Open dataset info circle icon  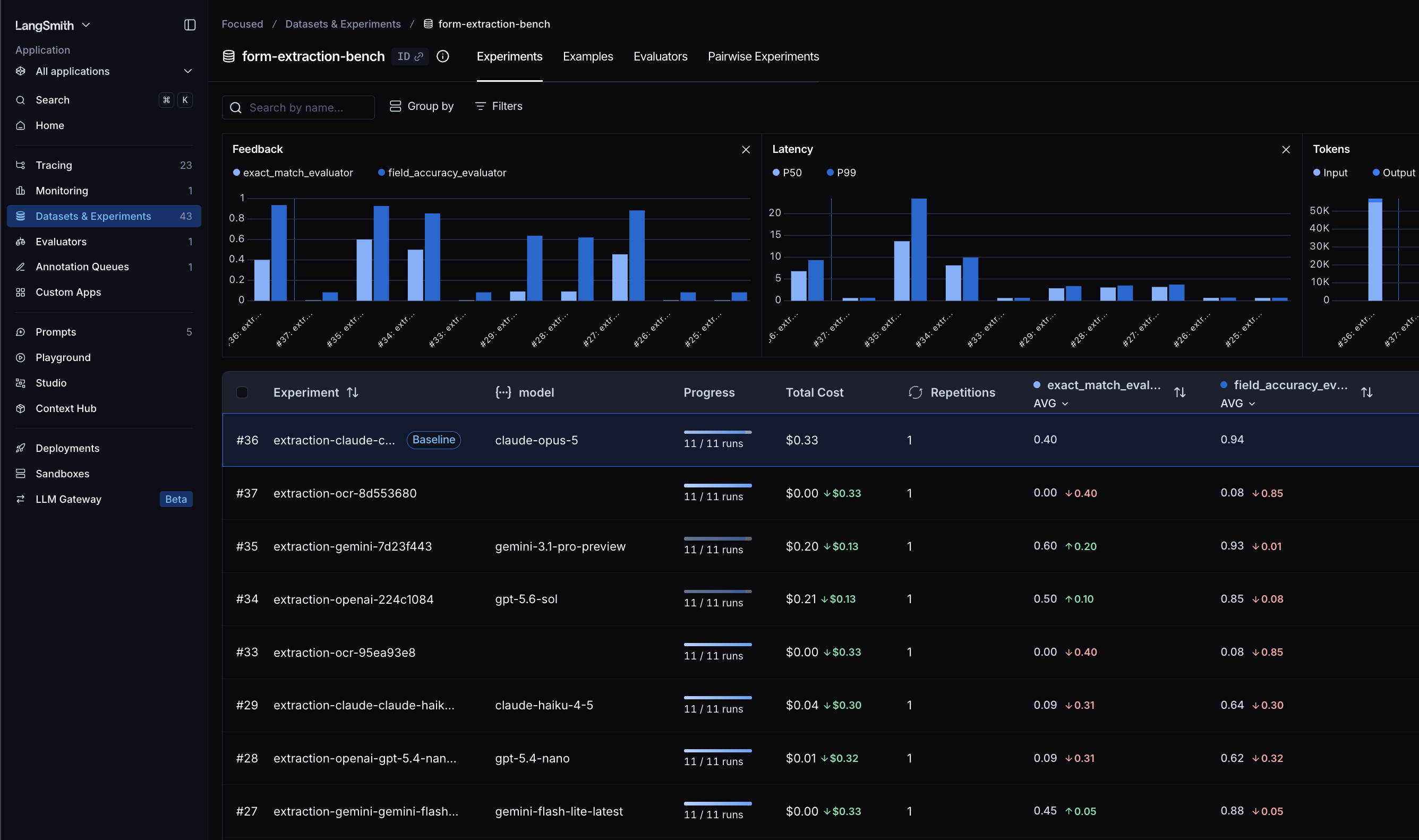[x=442, y=57]
